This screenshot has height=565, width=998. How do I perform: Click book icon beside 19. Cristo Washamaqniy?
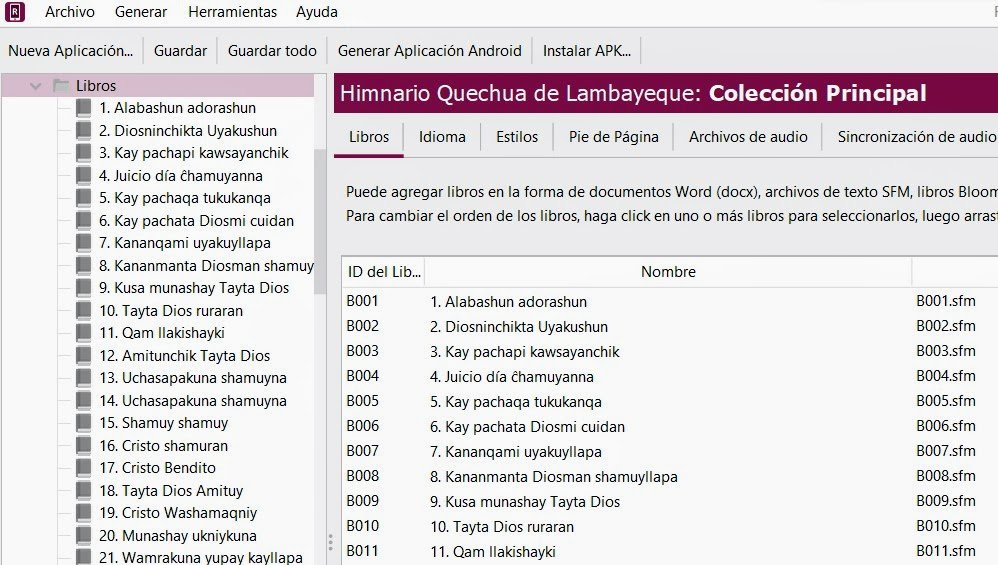(x=83, y=513)
